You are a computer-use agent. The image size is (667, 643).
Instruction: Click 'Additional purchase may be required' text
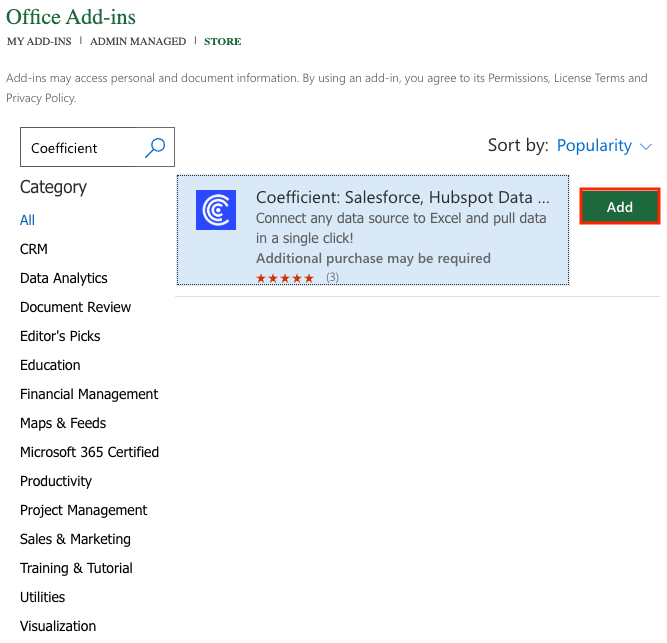click(x=373, y=258)
